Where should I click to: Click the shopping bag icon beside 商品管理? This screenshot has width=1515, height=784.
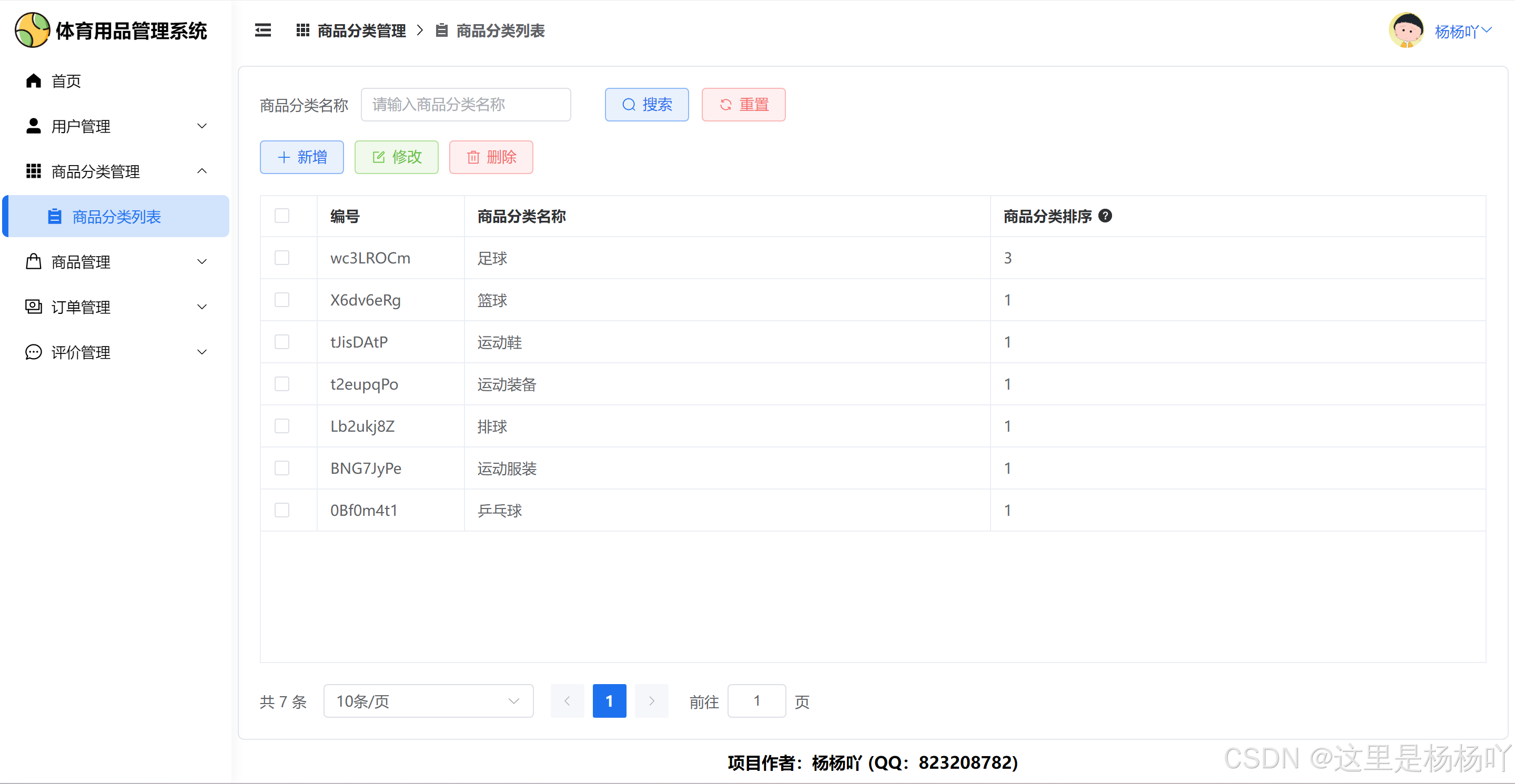tap(34, 261)
